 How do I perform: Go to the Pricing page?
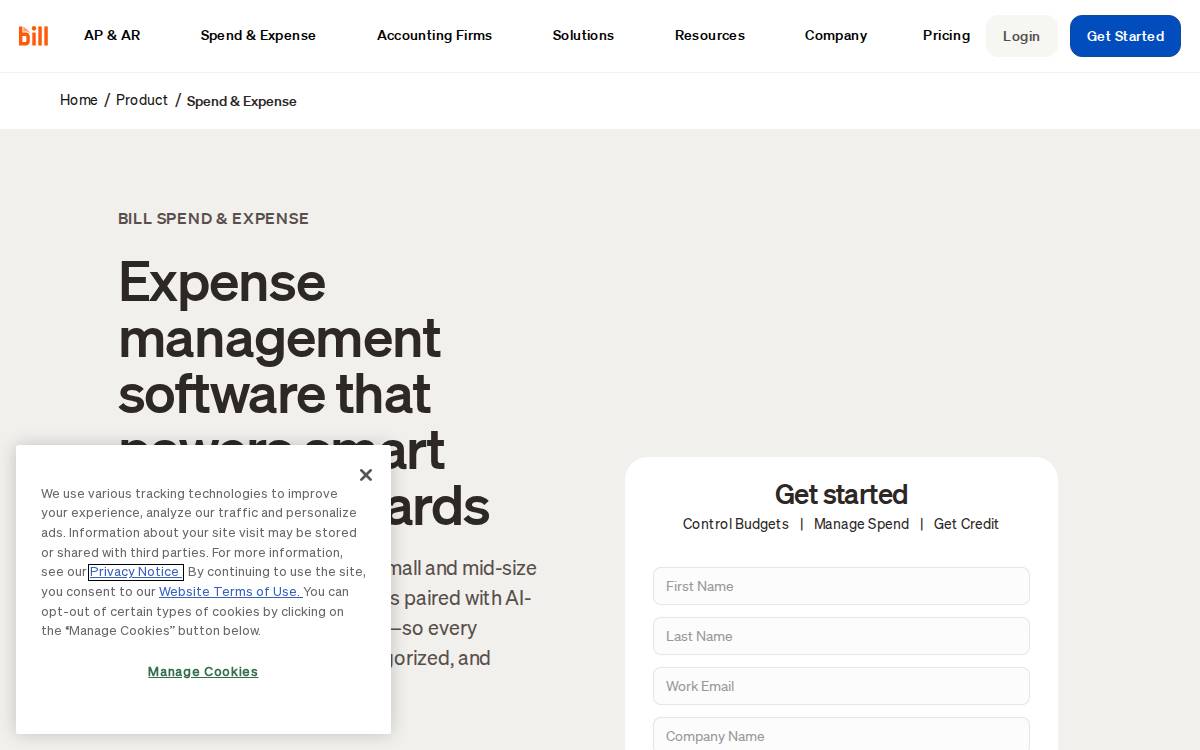[946, 35]
